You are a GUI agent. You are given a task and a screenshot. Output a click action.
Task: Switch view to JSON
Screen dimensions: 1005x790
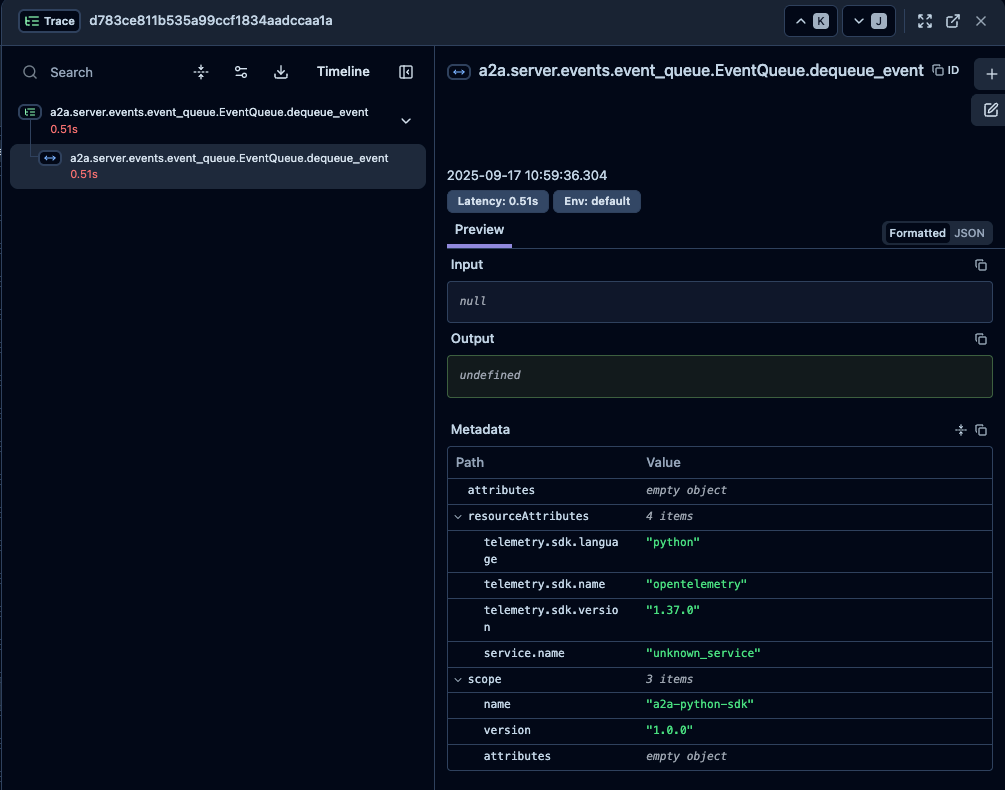coord(969,233)
